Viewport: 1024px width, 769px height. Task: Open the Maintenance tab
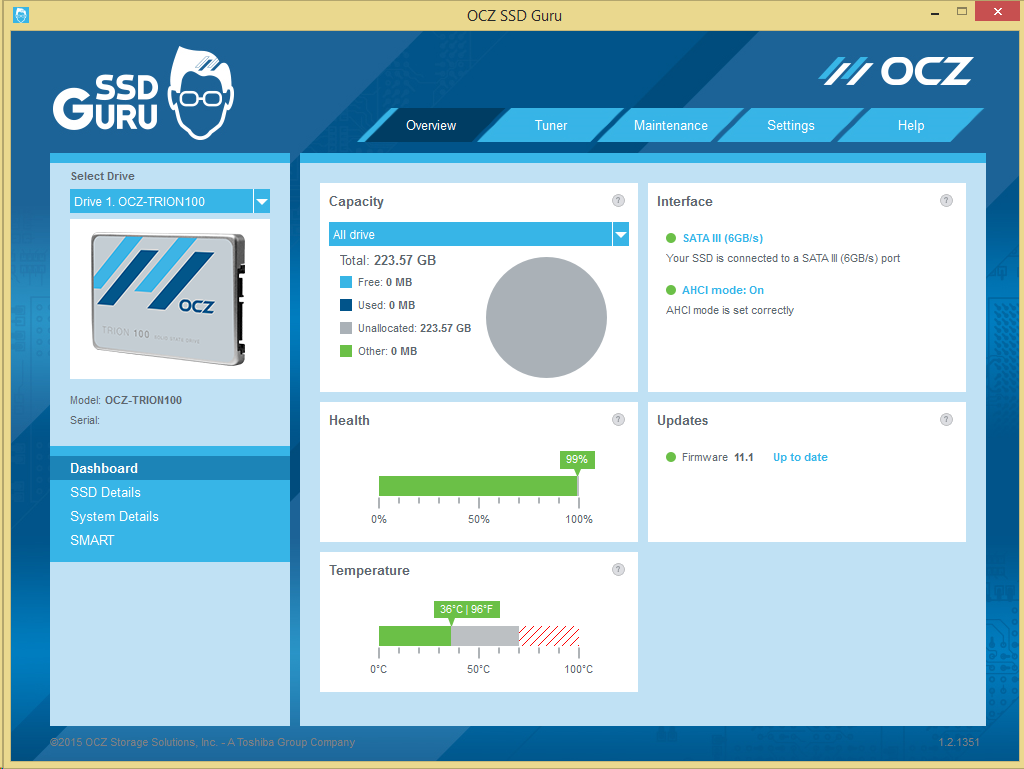pos(670,126)
